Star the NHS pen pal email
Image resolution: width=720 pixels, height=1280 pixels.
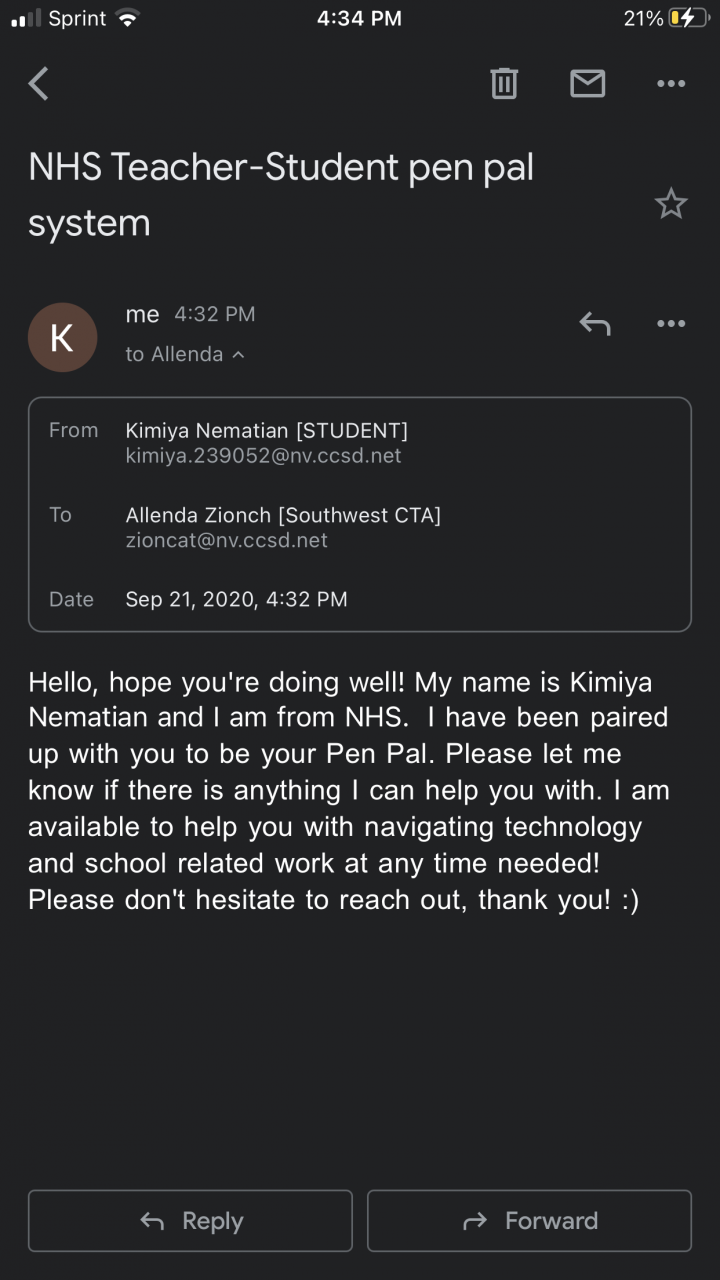click(670, 204)
